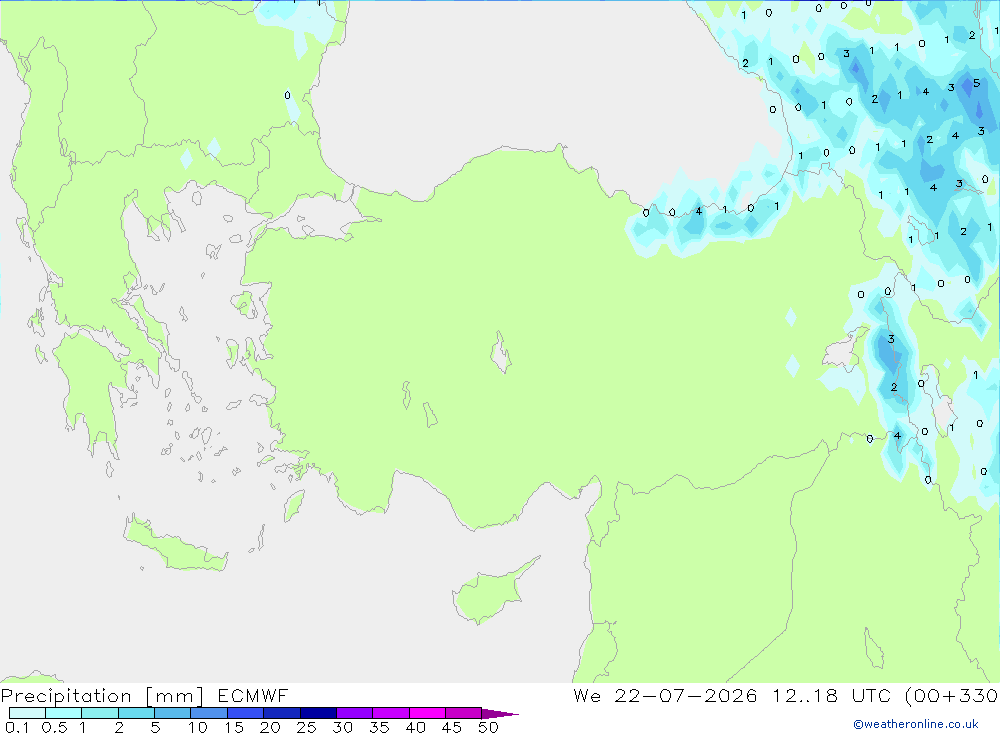Click the '10' legend scale label
This screenshot has height=733, width=1000.
(x=198, y=727)
